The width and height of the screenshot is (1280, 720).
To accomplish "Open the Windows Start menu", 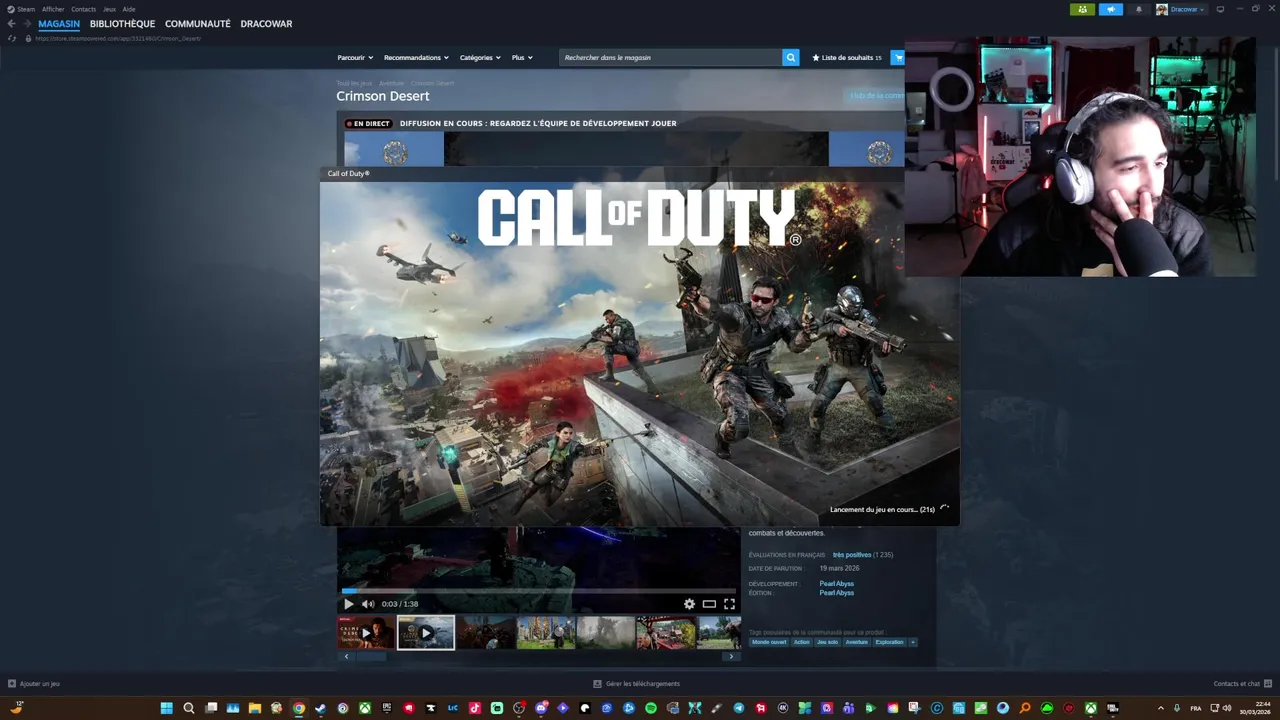I will (x=166, y=708).
